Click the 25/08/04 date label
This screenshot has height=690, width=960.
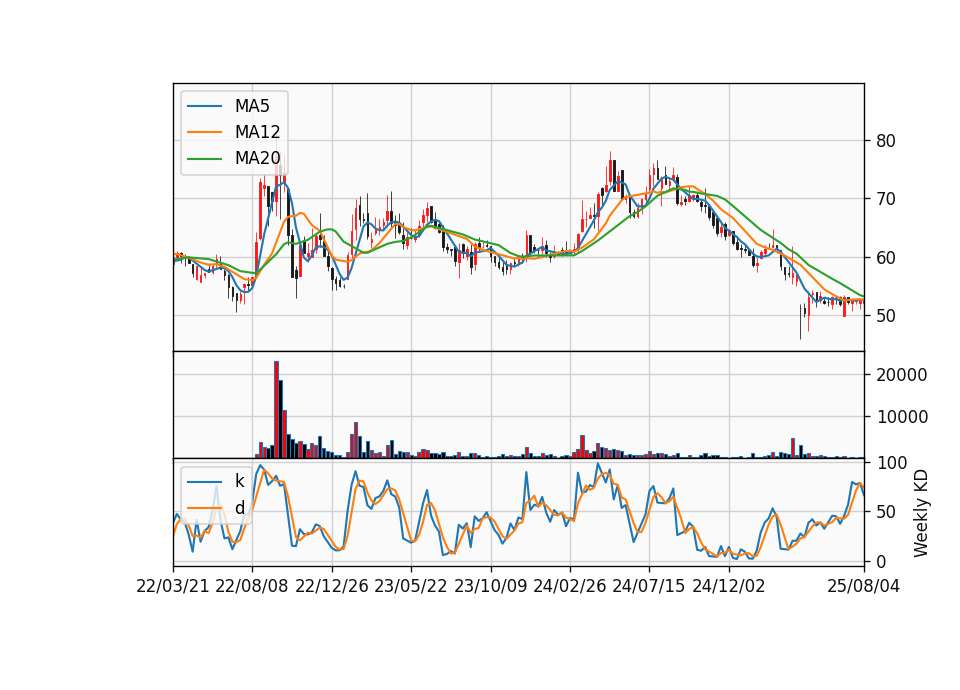(x=864, y=586)
